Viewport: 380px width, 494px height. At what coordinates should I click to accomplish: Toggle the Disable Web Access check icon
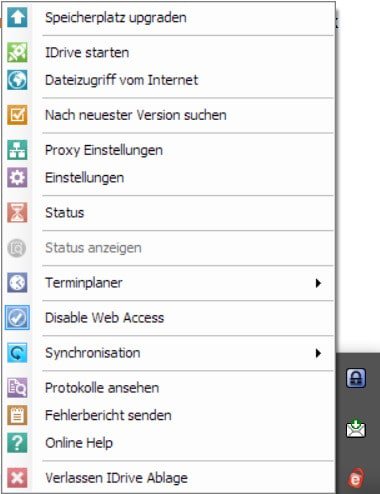(17, 318)
